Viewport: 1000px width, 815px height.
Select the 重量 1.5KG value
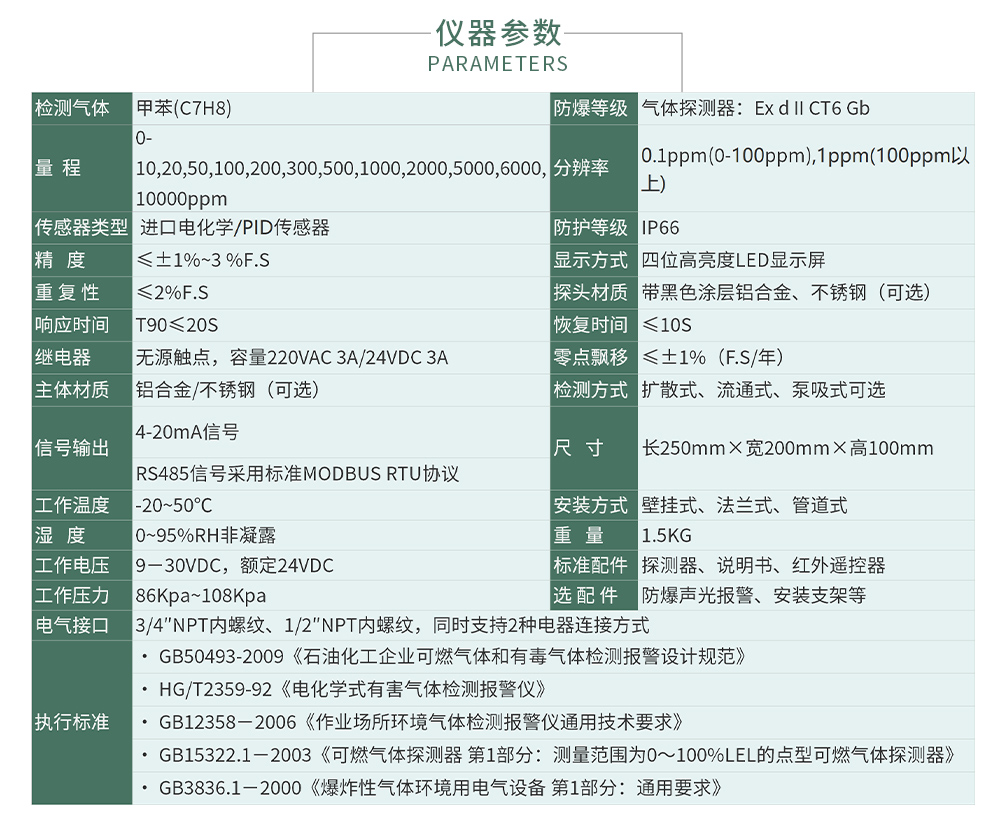(x=660, y=535)
